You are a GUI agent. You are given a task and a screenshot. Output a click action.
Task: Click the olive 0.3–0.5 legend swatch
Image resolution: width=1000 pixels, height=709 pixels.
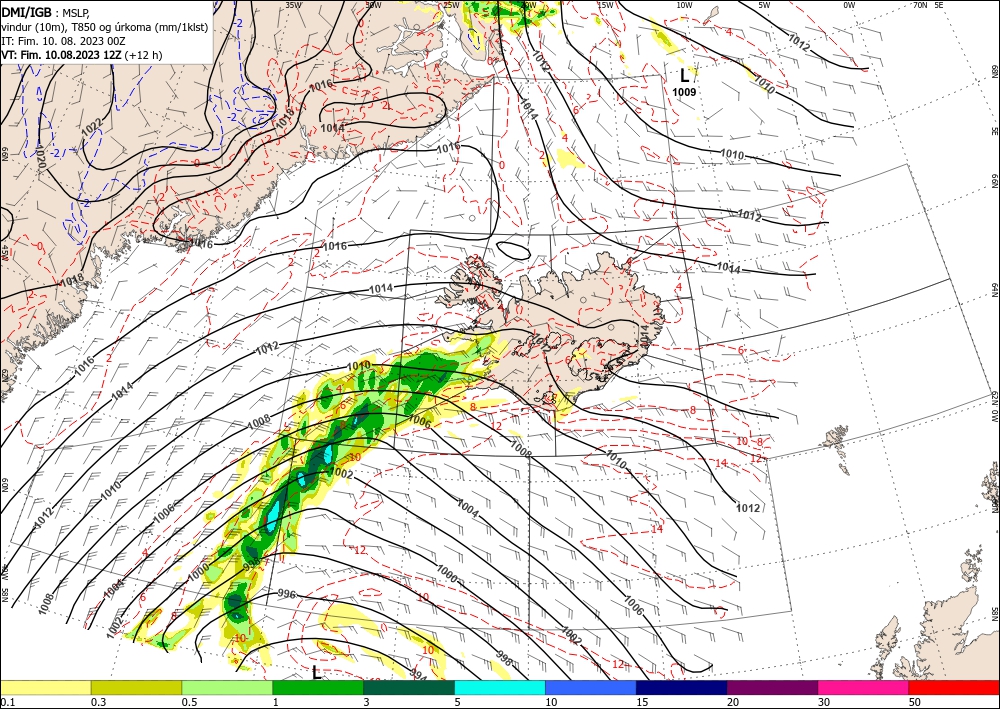click(136, 687)
